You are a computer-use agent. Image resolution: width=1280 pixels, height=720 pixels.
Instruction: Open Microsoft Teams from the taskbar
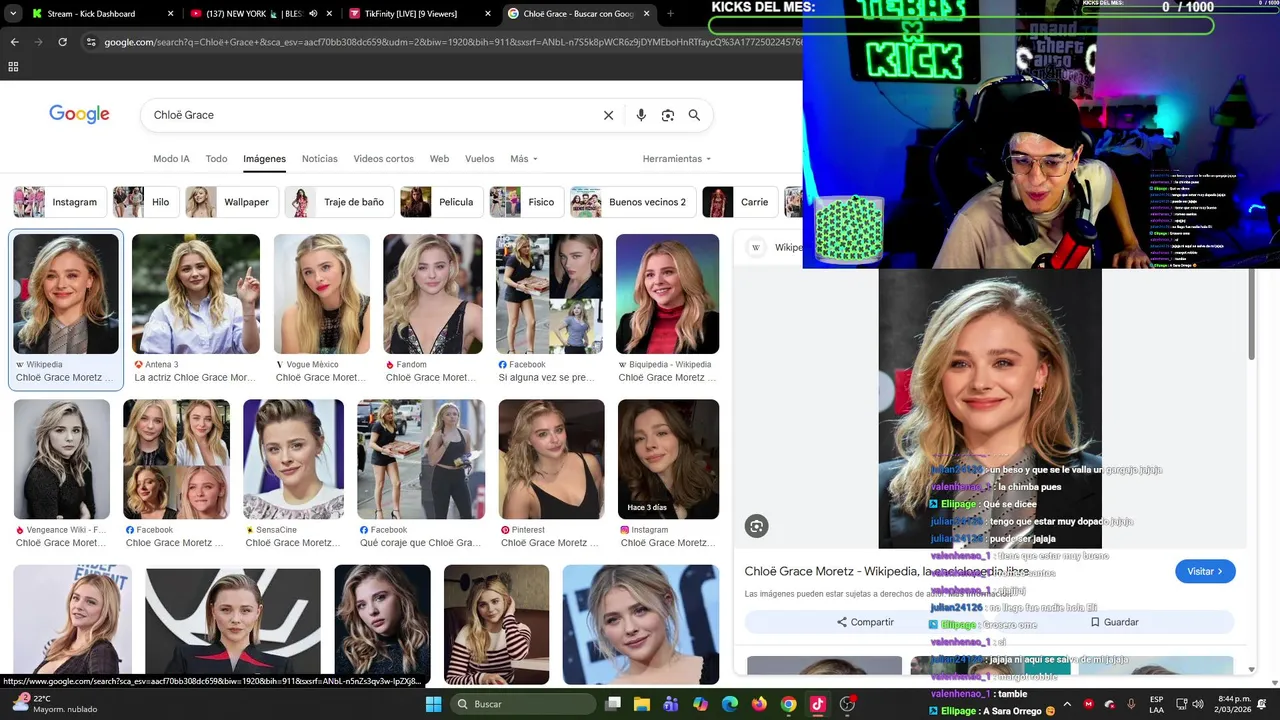(671, 704)
